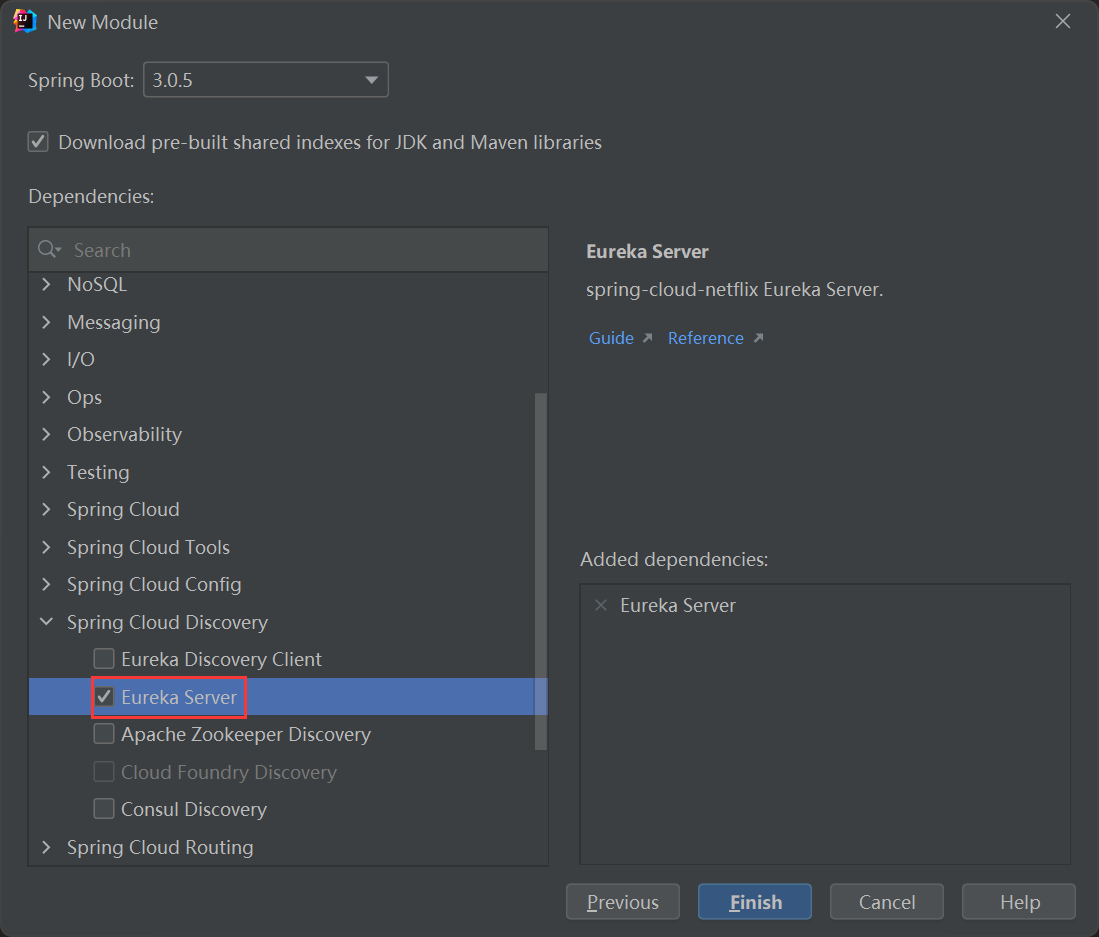Click the Finish button
The width and height of the screenshot is (1099, 937).
tap(755, 902)
